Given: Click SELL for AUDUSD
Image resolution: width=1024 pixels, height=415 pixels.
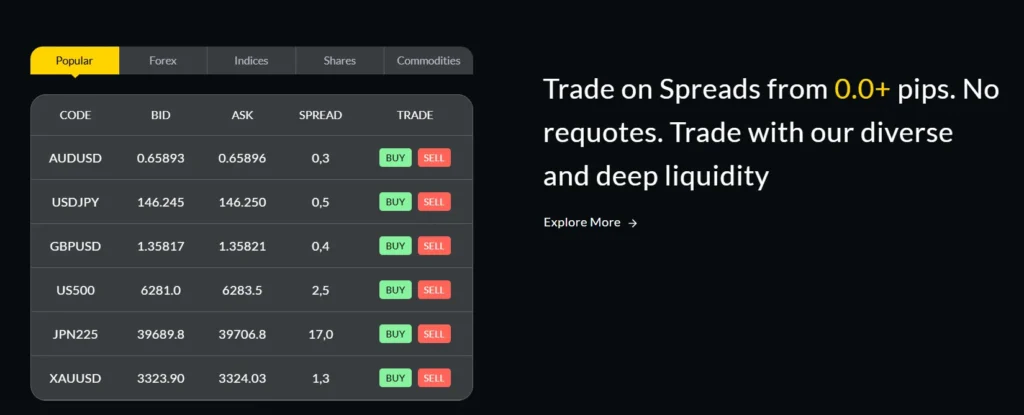Looking at the screenshot, I should pyautogui.click(x=434, y=158).
